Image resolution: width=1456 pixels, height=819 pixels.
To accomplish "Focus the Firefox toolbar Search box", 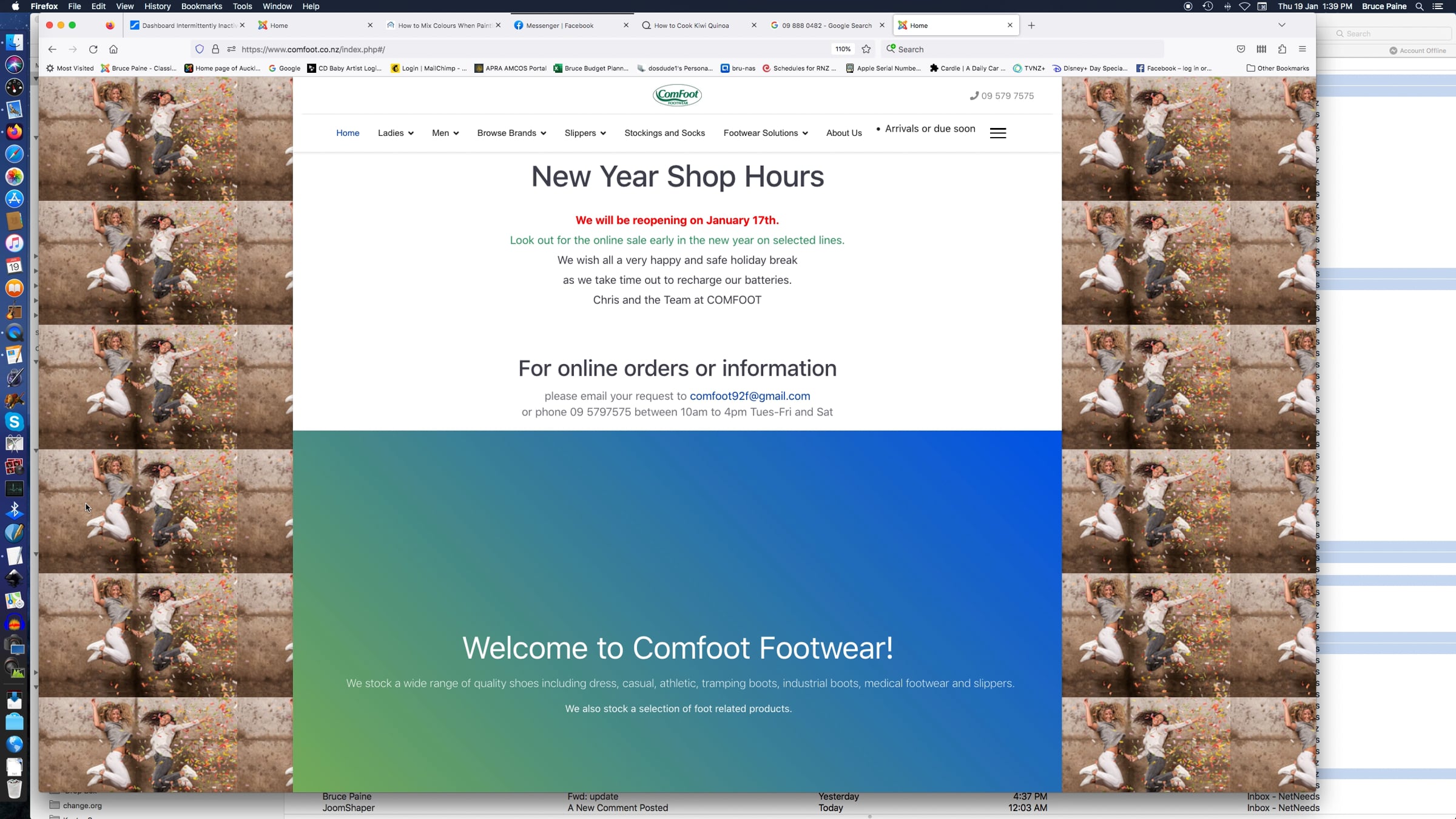I will click(1023, 49).
